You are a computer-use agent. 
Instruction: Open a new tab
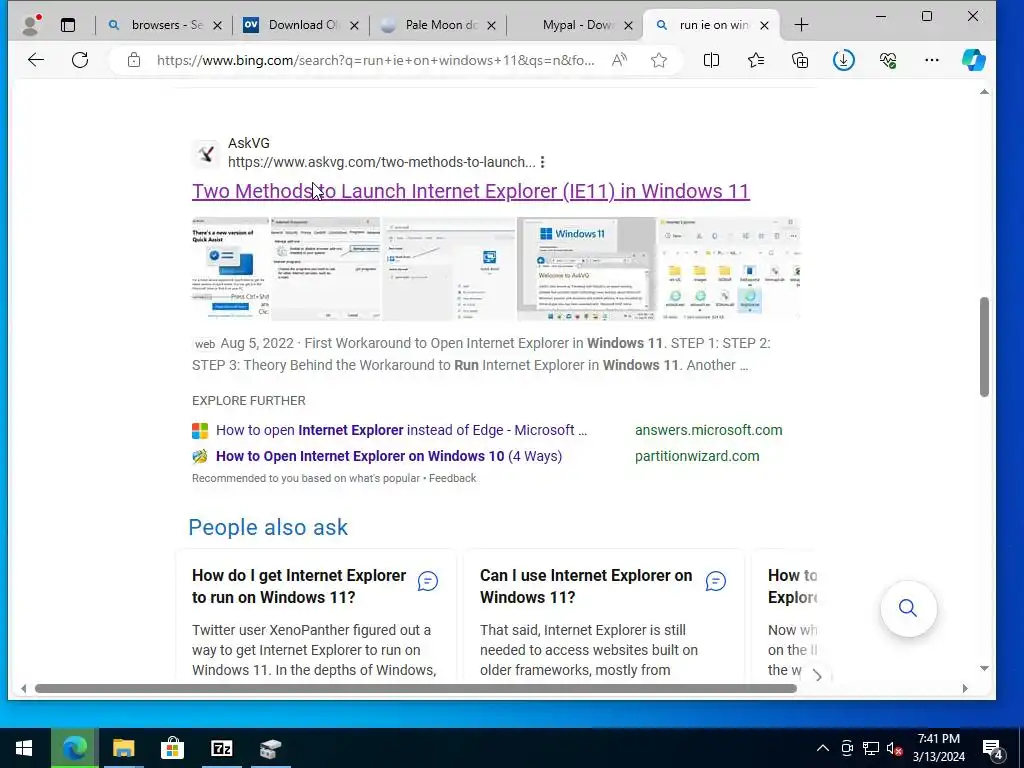801,25
